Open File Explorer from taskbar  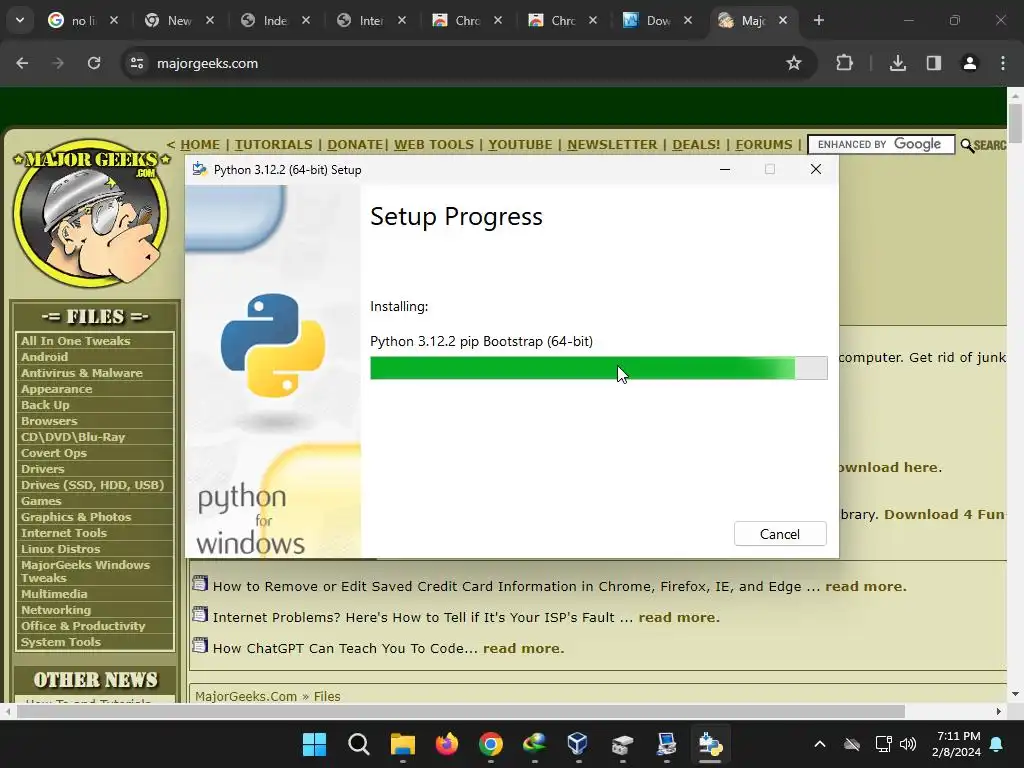pyautogui.click(x=403, y=744)
